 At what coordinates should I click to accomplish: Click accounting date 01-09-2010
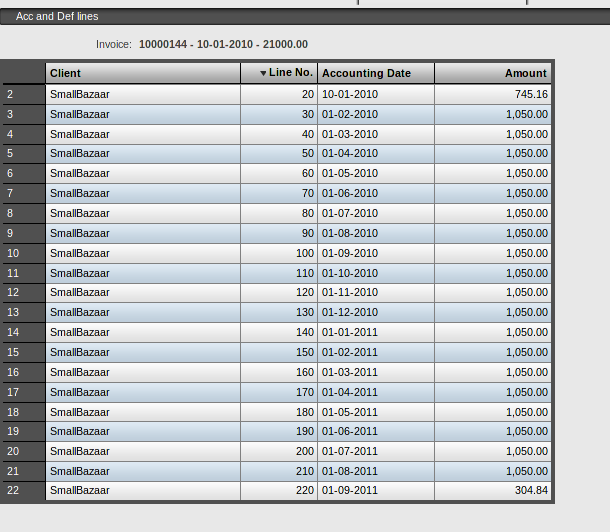pos(376,253)
